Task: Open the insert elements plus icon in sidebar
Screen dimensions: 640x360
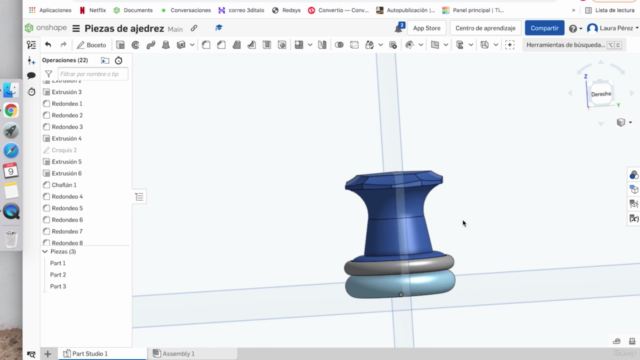Action: tap(31, 61)
